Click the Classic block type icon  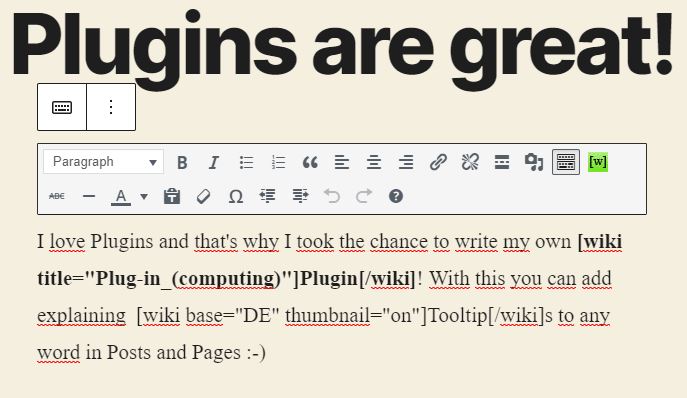62,107
